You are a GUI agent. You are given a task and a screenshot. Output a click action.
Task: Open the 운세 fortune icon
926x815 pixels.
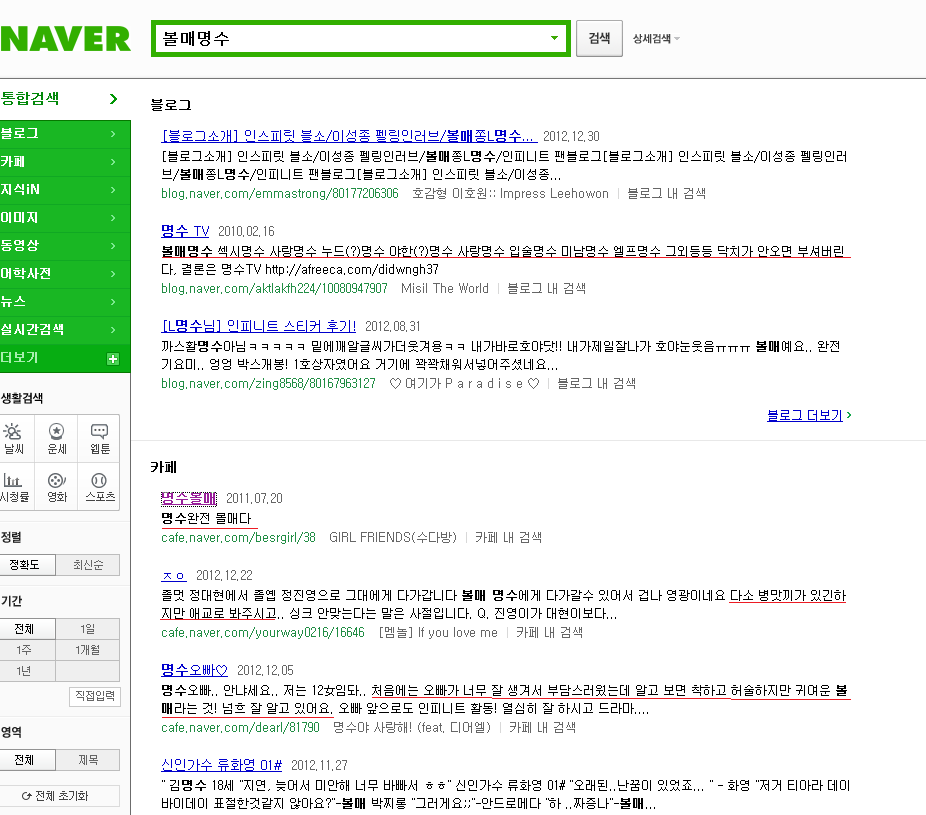pyautogui.click(x=57, y=438)
